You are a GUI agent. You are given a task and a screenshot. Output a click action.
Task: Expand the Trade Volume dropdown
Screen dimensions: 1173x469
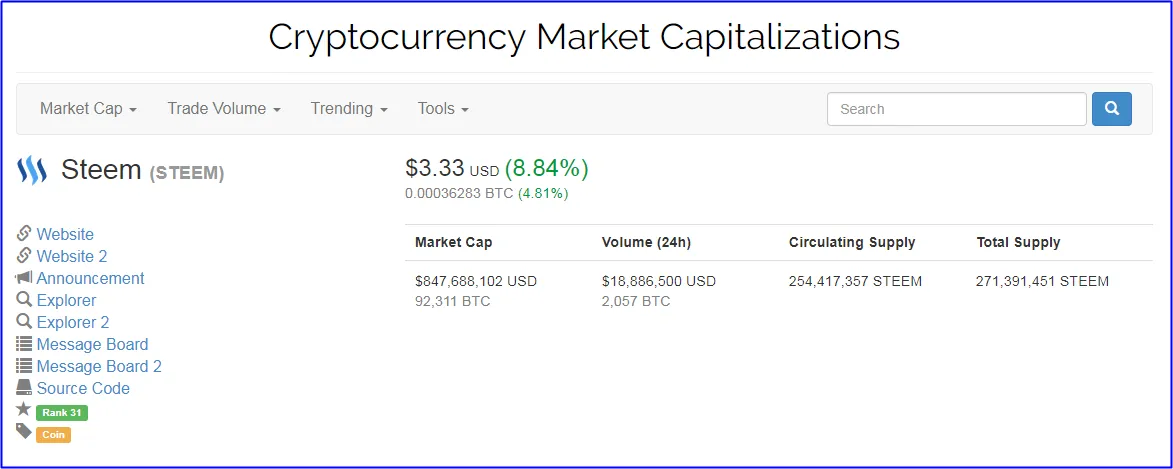pyautogui.click(x=224, y=108)
